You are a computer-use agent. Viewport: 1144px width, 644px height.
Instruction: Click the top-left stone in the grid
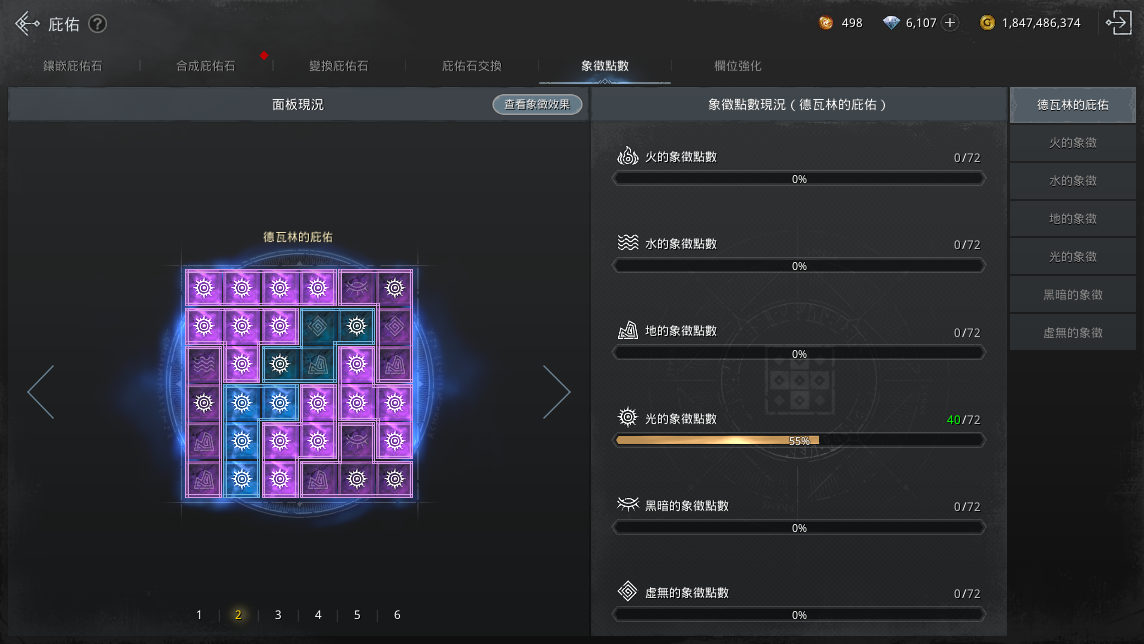pos(204,287)
